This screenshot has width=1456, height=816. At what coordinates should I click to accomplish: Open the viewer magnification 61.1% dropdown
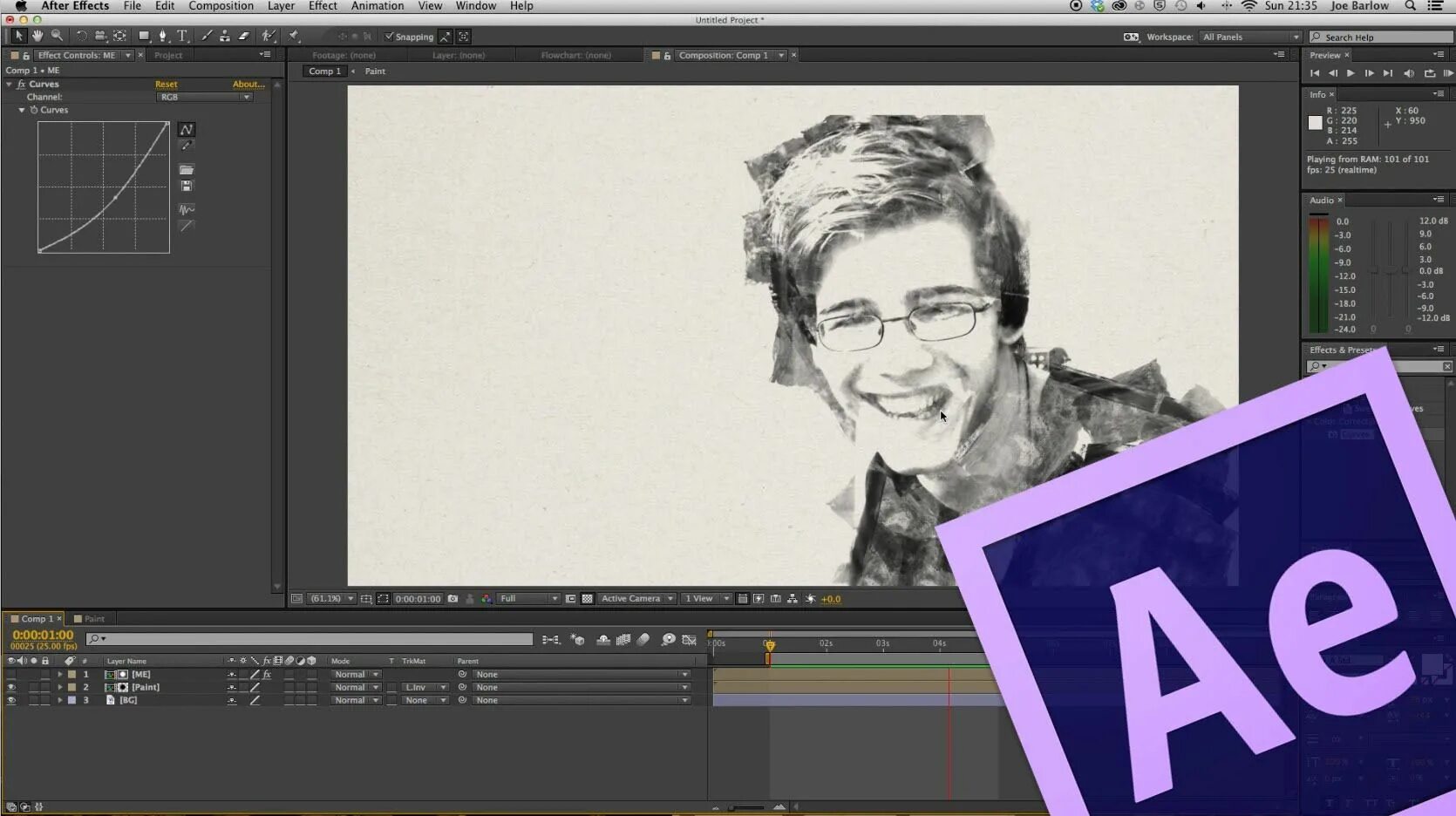click(331, 599)
